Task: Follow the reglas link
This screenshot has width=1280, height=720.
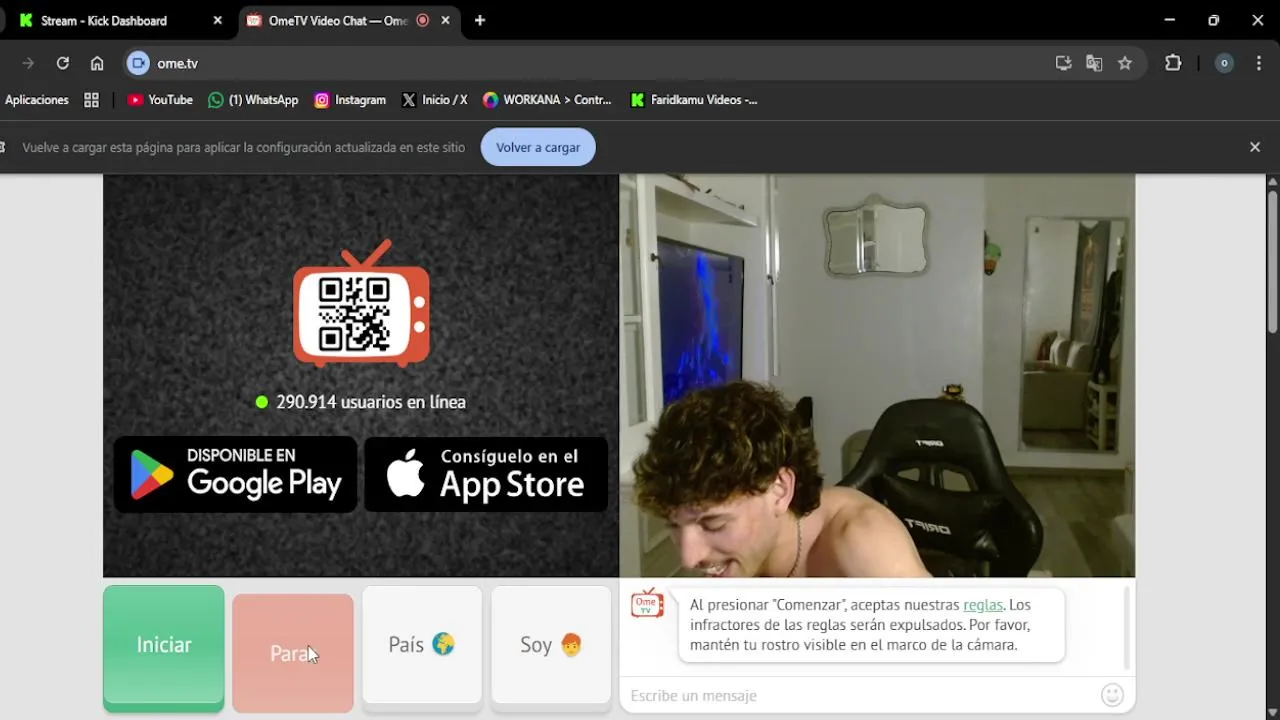Action: [983, 605]
